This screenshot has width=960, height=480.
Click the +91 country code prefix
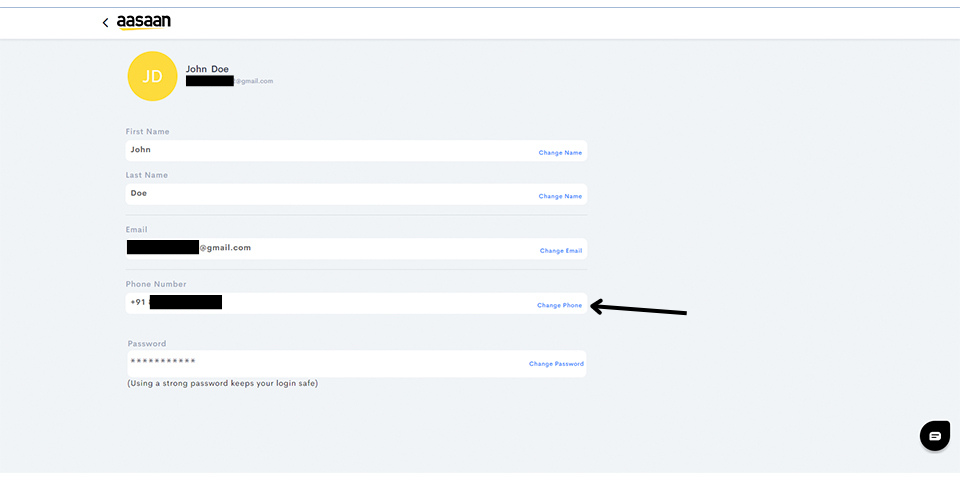click(x=137, y=302)
